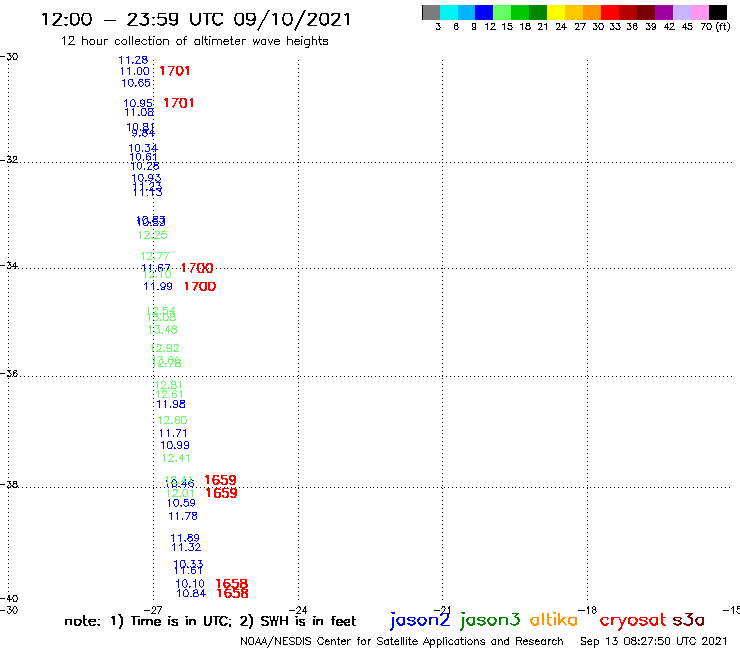Click the red 1658 time beside 10.84
The image size is (740, 650).
(232, 593)
